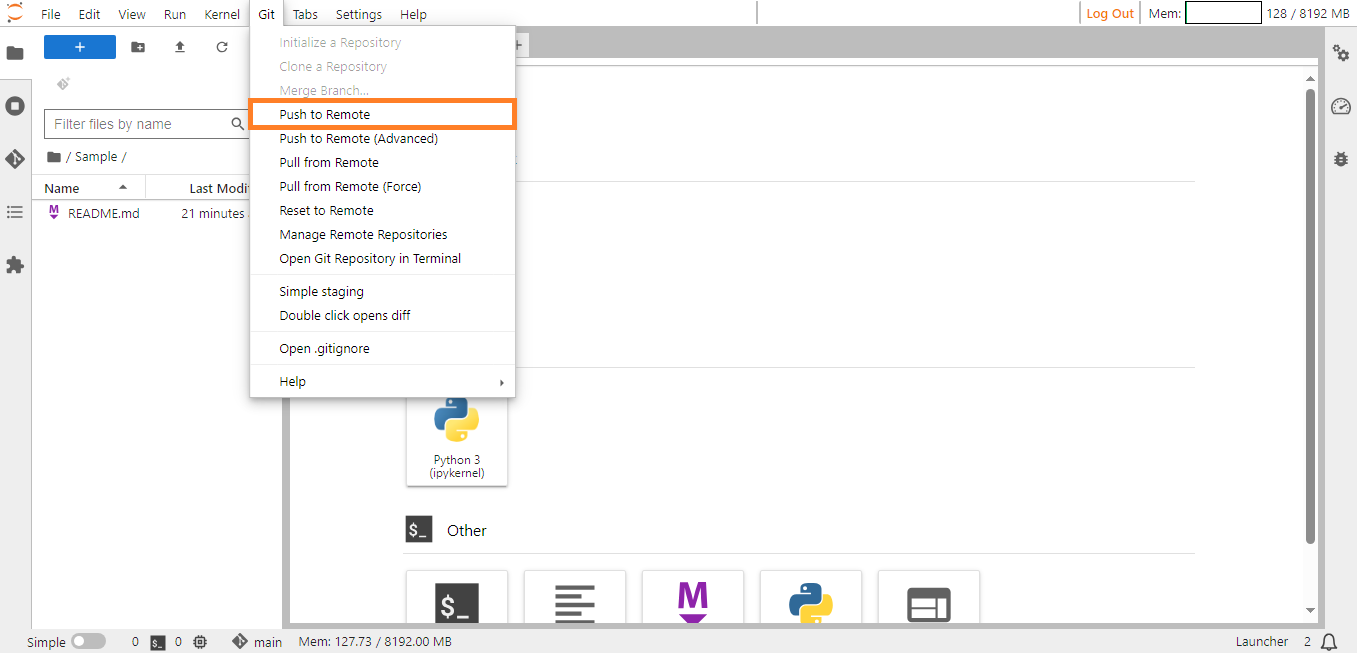This screenshot has height=653, width=1357.
Task: Click the "128 / 8192 MB" memory text
Action: (1308, 14)
